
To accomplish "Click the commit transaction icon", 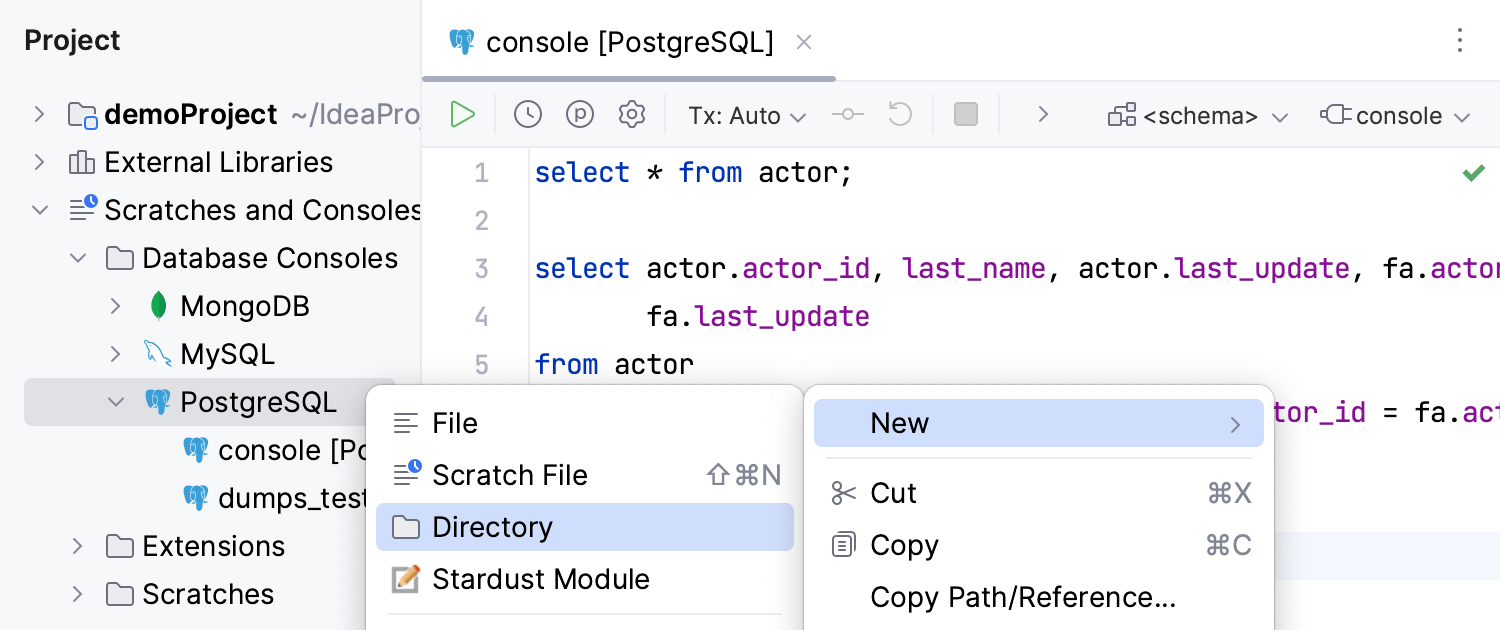I will (848, 115).
